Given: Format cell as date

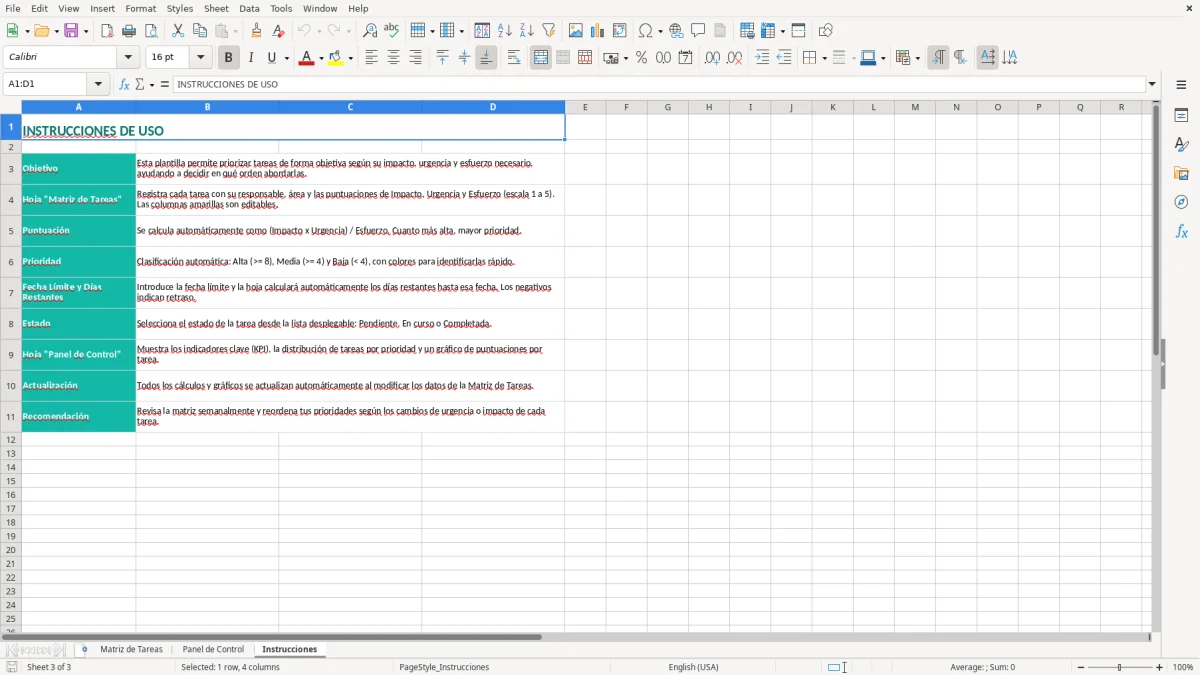Looking at the screenshot, I should click(685, 58).
